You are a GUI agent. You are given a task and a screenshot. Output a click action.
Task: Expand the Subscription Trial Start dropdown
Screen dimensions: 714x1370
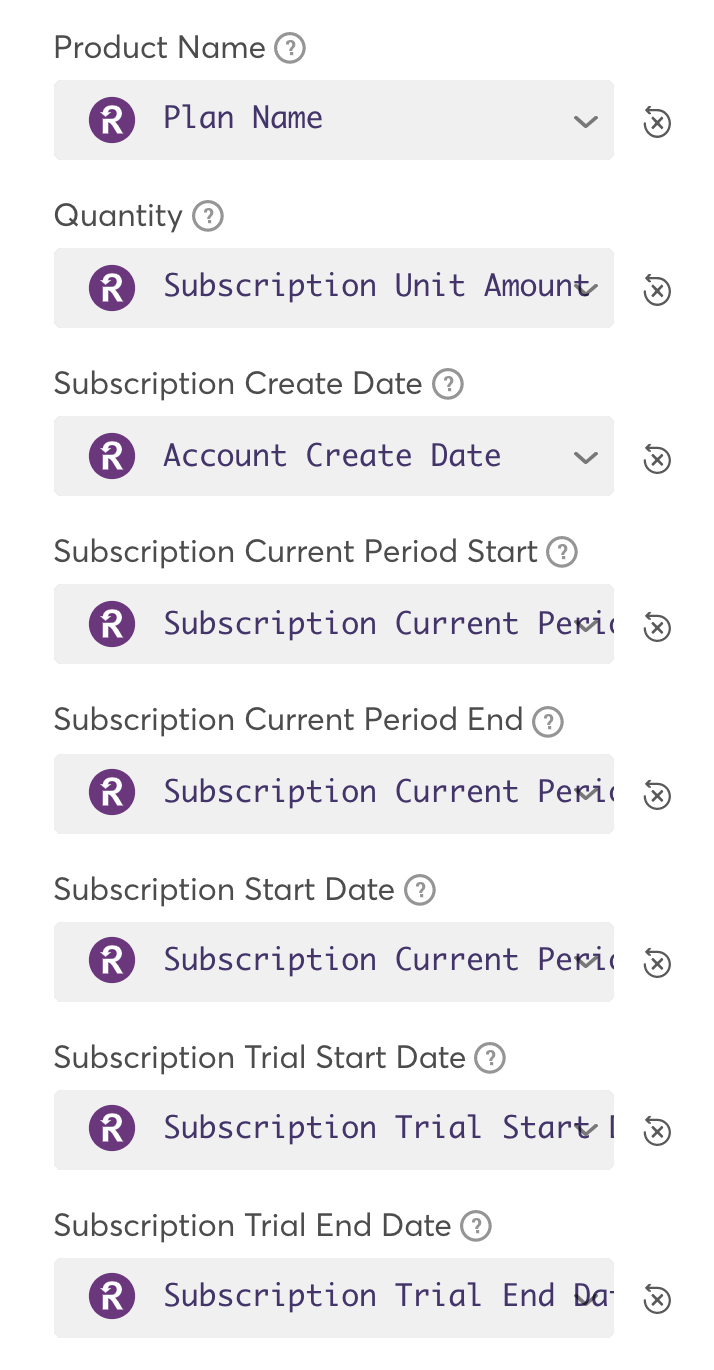[x=587, y=1129]
